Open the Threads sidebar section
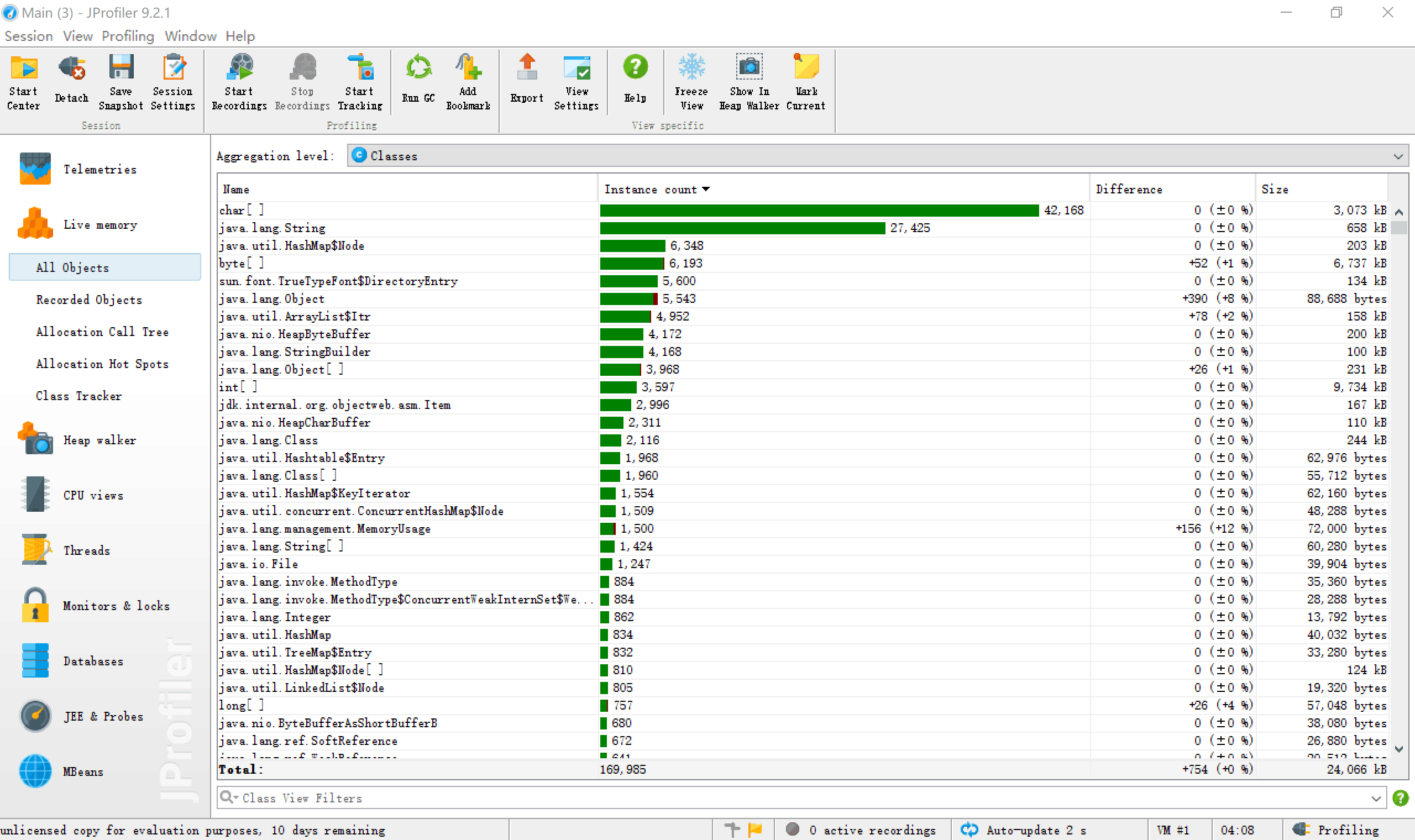This screenshot has width=1415, height=840. (86, 550)
